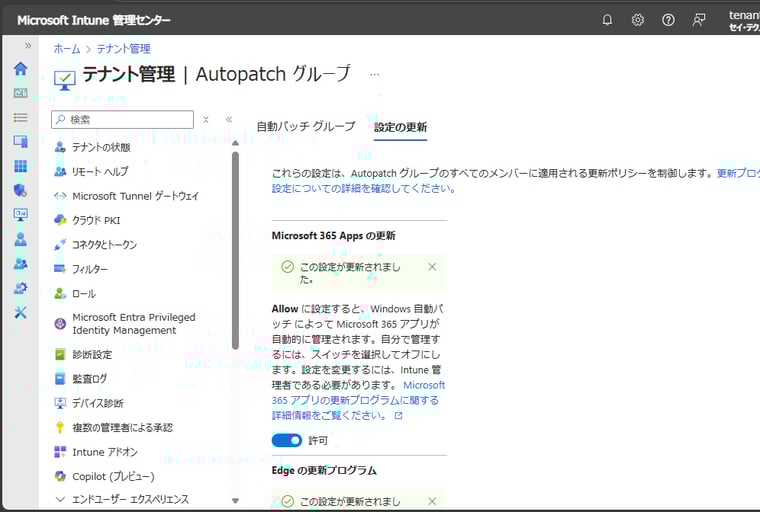
Task: Switch to 自動パッチ グループ tab
Action: pyautogui.click(x=305, y=127)
